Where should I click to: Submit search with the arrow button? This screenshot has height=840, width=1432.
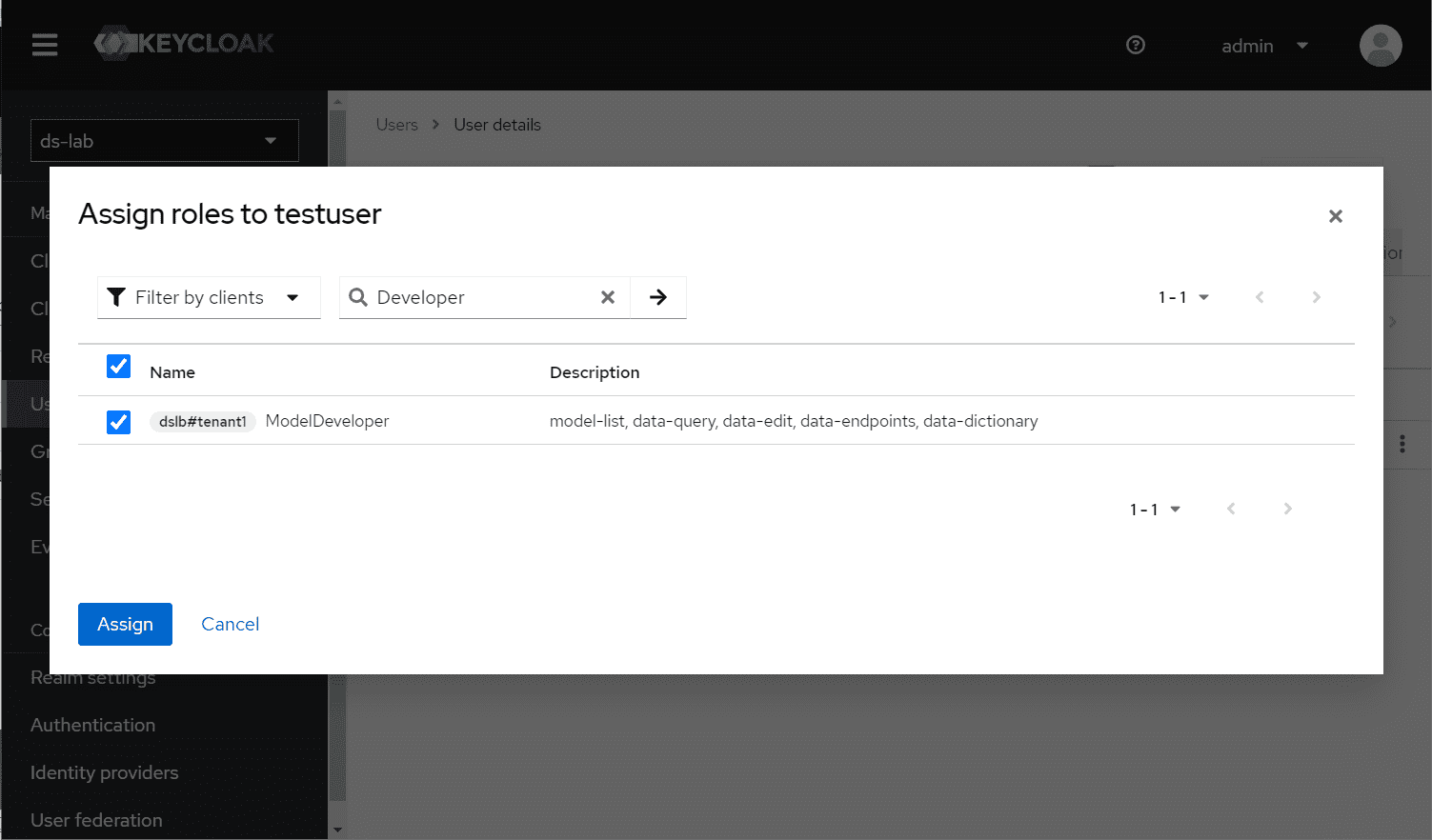(x=657, y=297)
